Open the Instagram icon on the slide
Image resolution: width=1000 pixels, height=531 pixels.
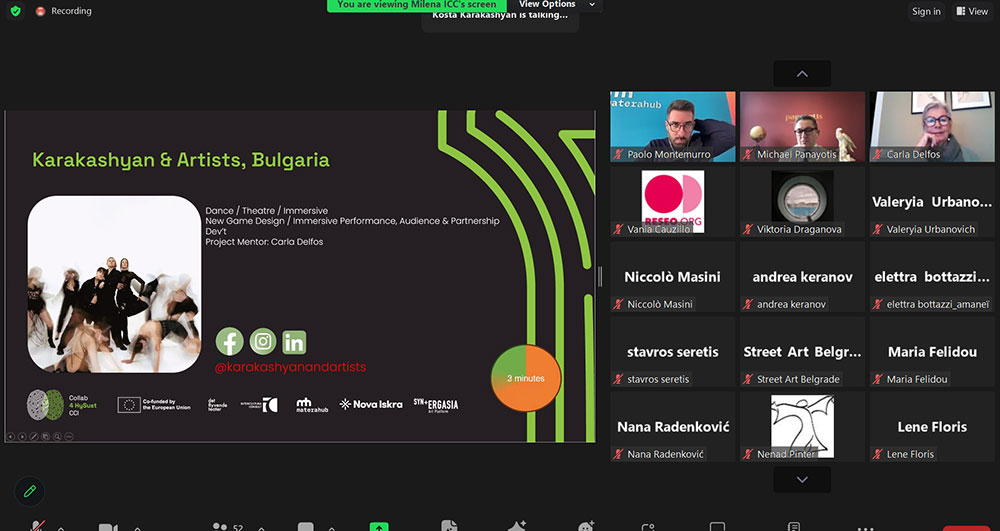pos(262,342)
